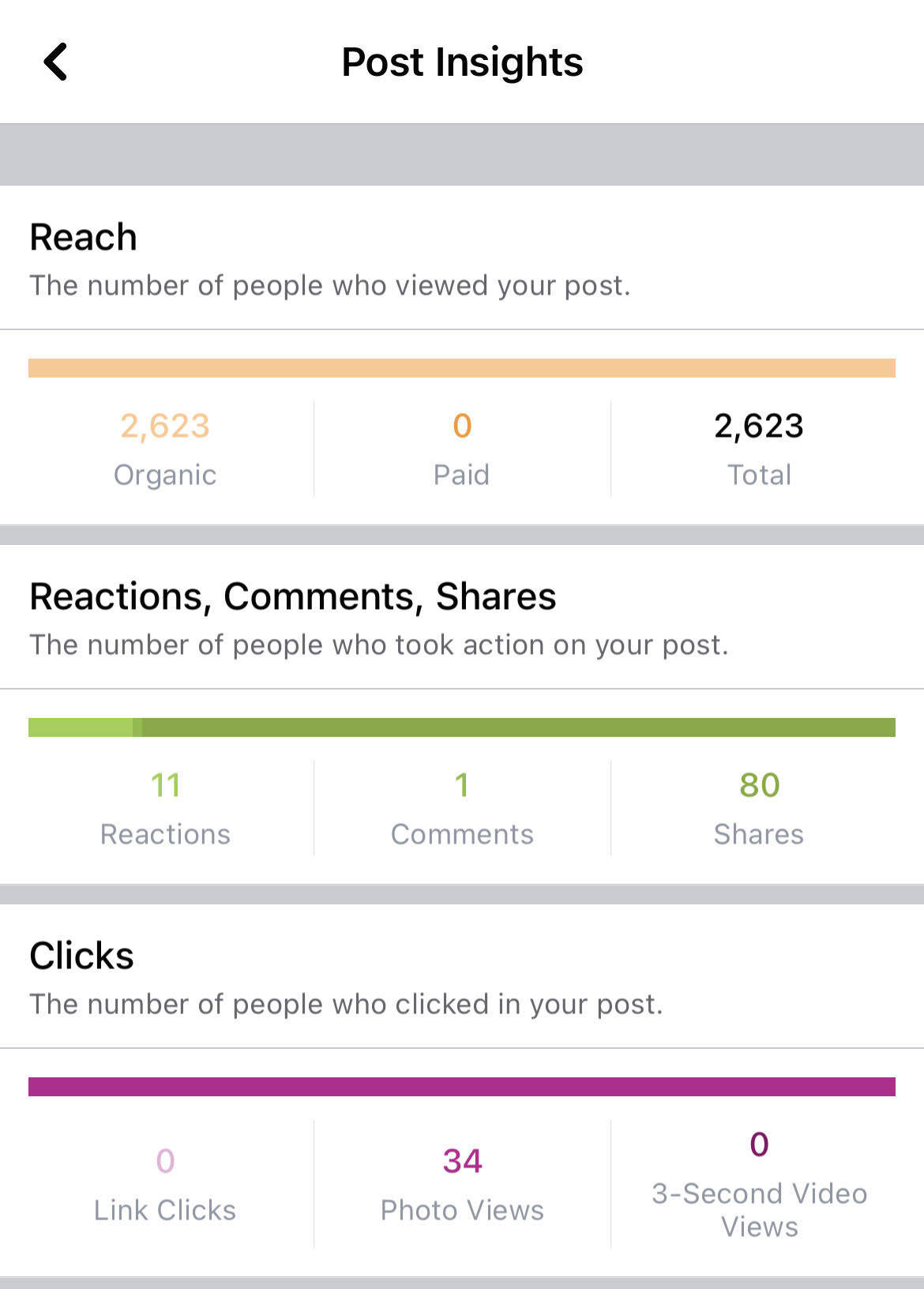Screen dimensions: 924x1289
Task: Select the Post Insights page title
Action: (x=462, y=62)
